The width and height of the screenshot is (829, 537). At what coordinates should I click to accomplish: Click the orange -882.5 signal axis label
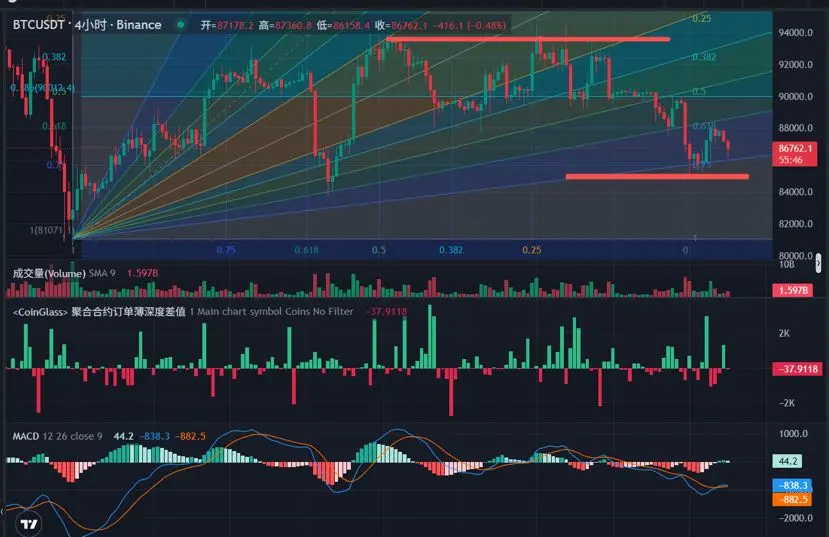tap(793, 499)
